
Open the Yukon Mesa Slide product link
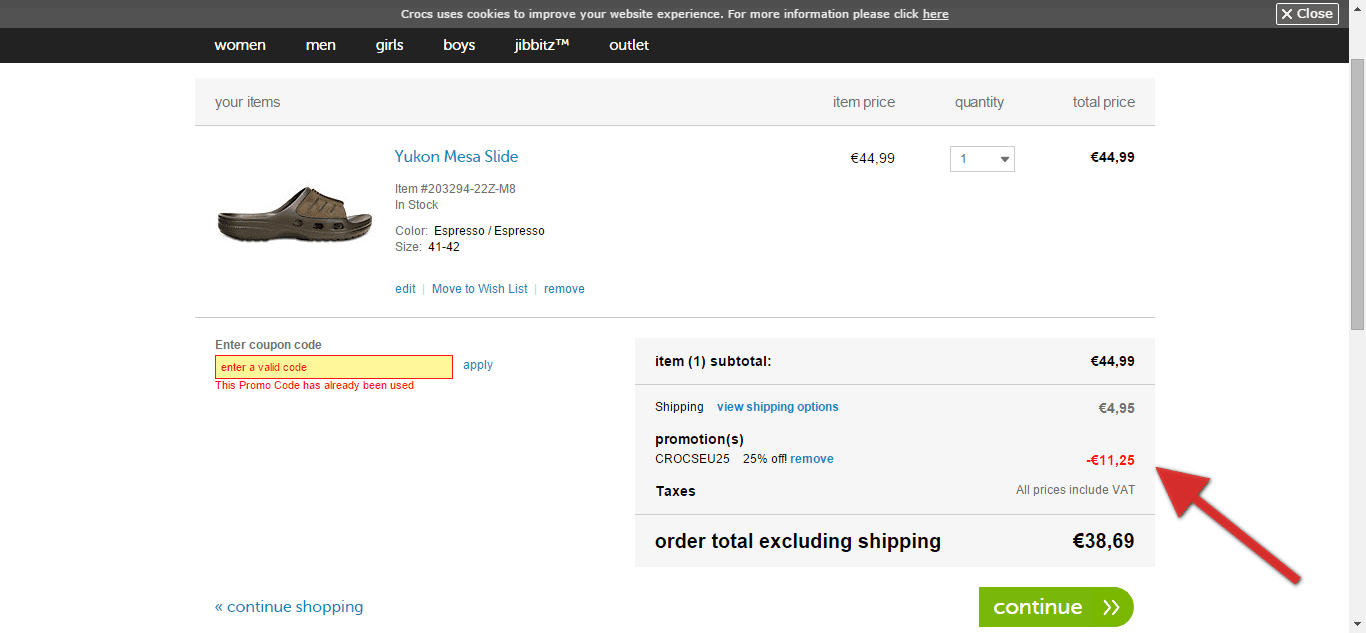point(456,156)
